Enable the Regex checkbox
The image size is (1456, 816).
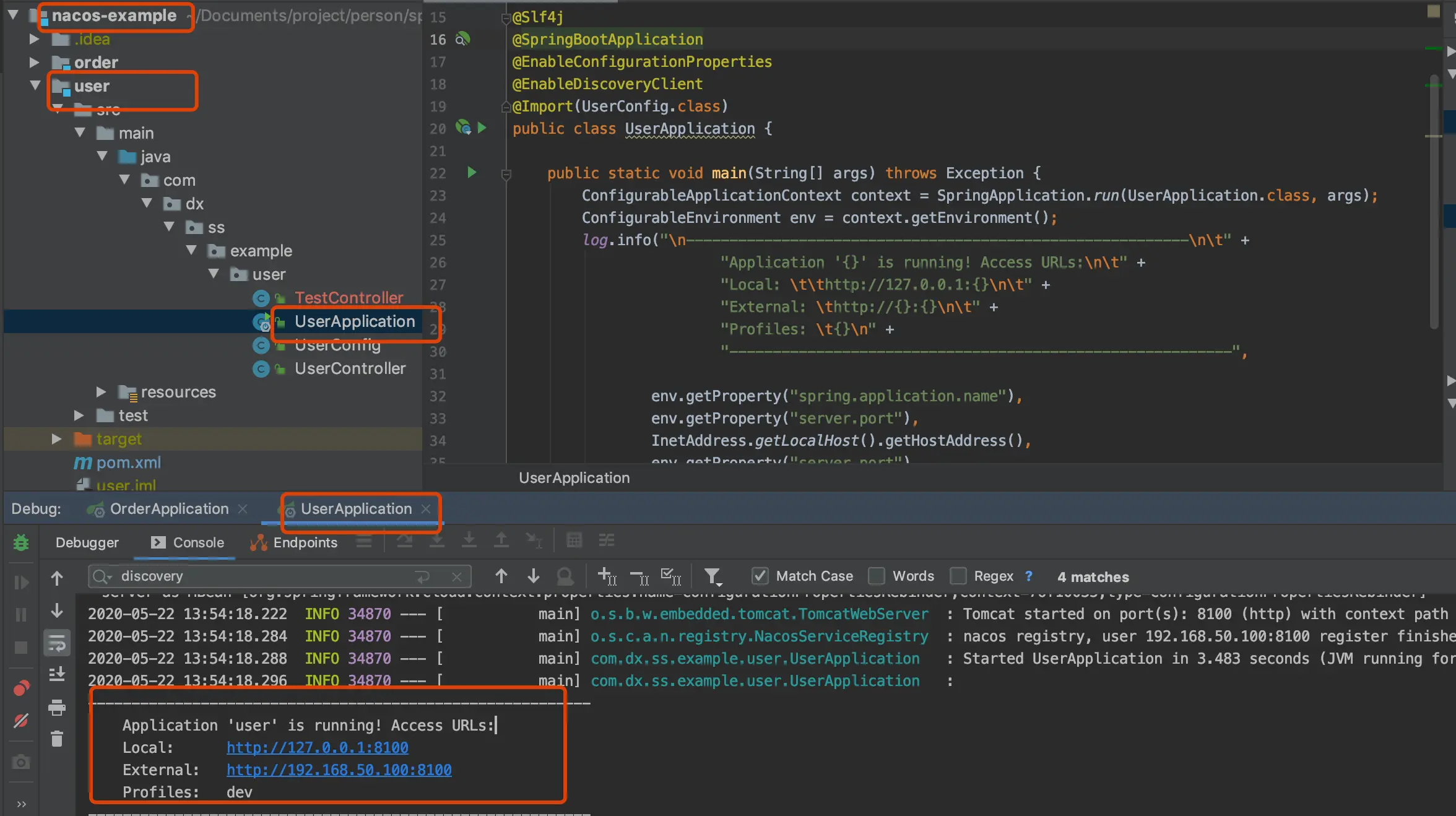tap(958, 576)
